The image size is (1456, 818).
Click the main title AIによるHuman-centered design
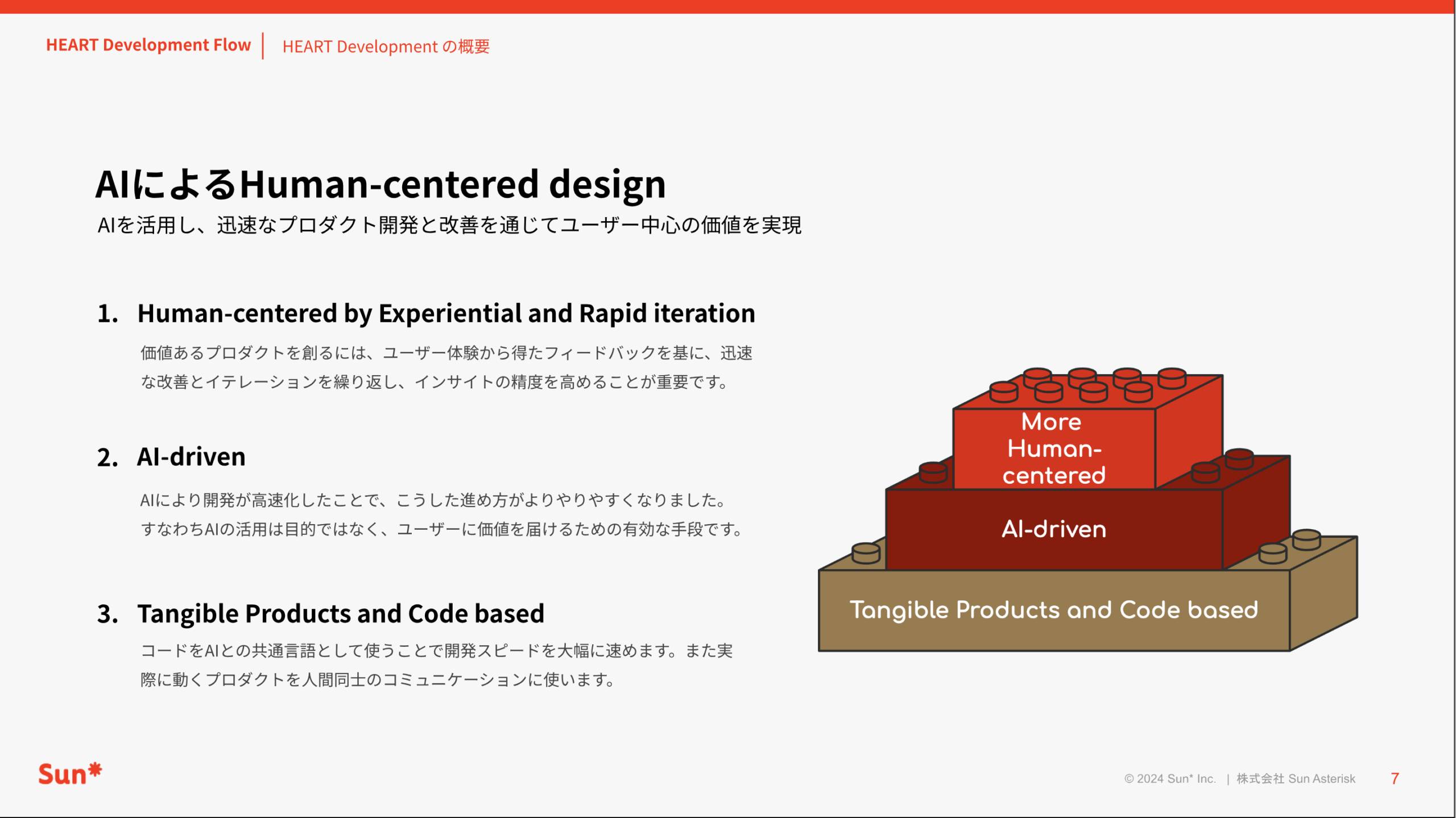pos(380,184)
